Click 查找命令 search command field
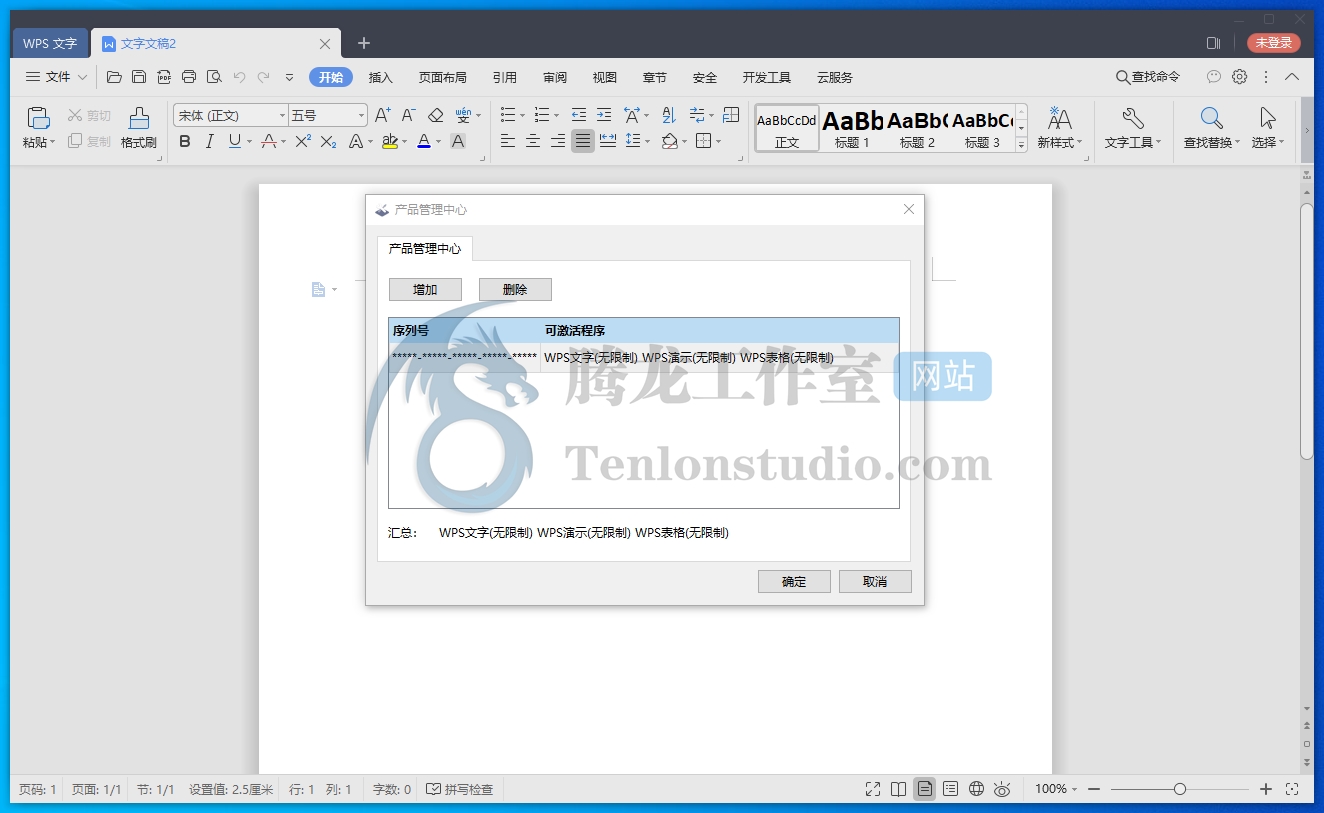Screen dimensions: 1324x813 click(x=1147, y=77)
